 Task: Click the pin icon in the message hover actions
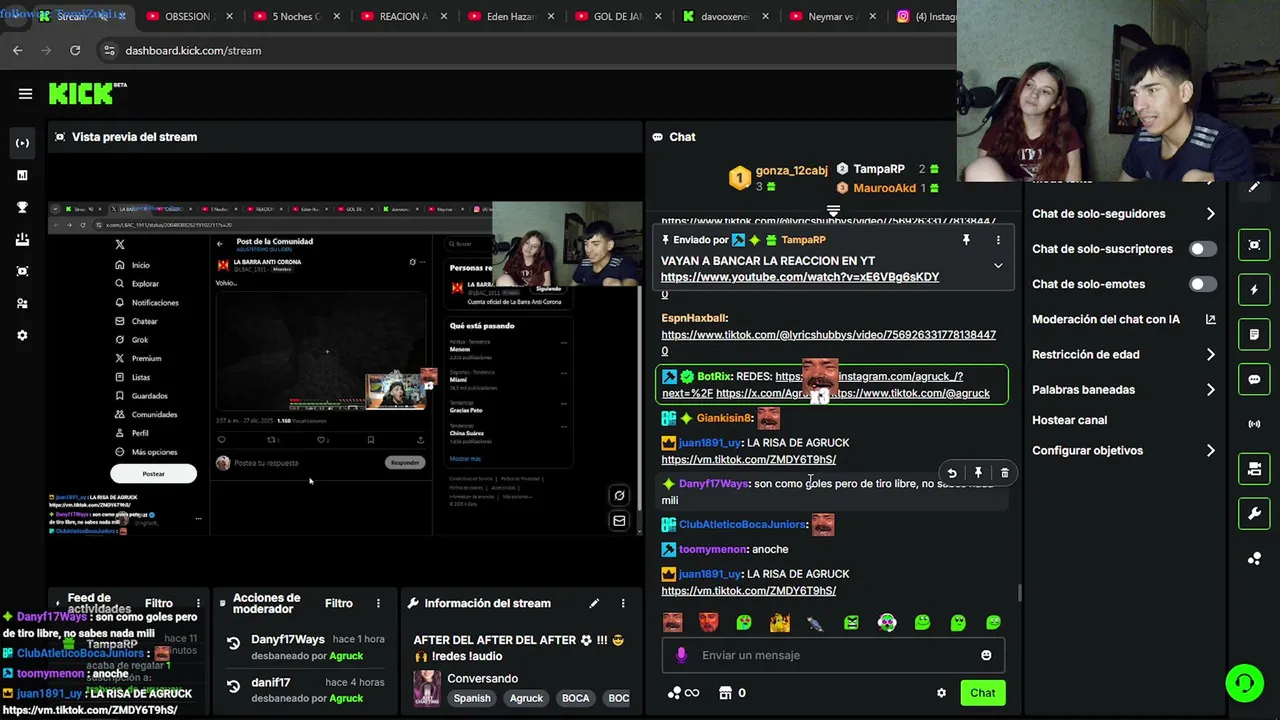pos(978,473)
